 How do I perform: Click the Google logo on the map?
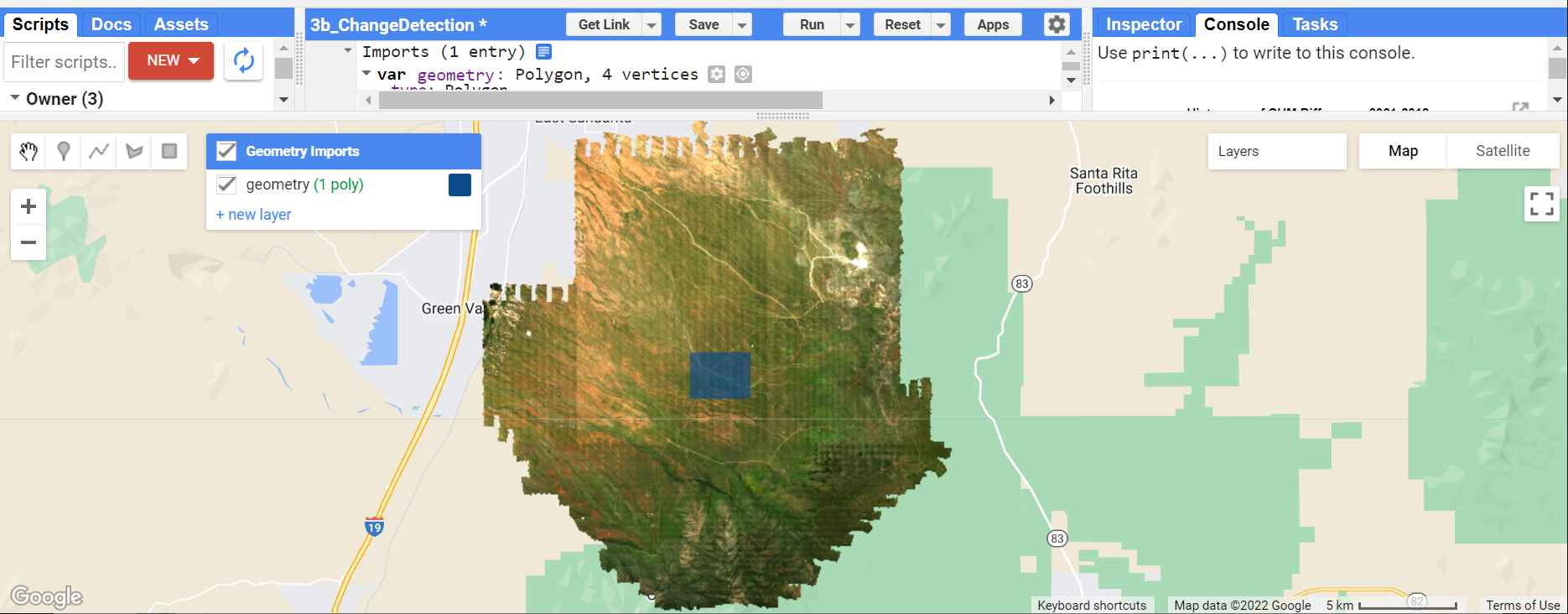(x=47, y=596)
